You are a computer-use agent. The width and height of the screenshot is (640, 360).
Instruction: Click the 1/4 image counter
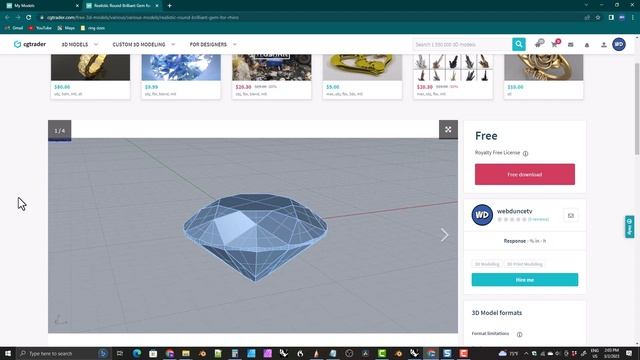(x=60, y=131)
